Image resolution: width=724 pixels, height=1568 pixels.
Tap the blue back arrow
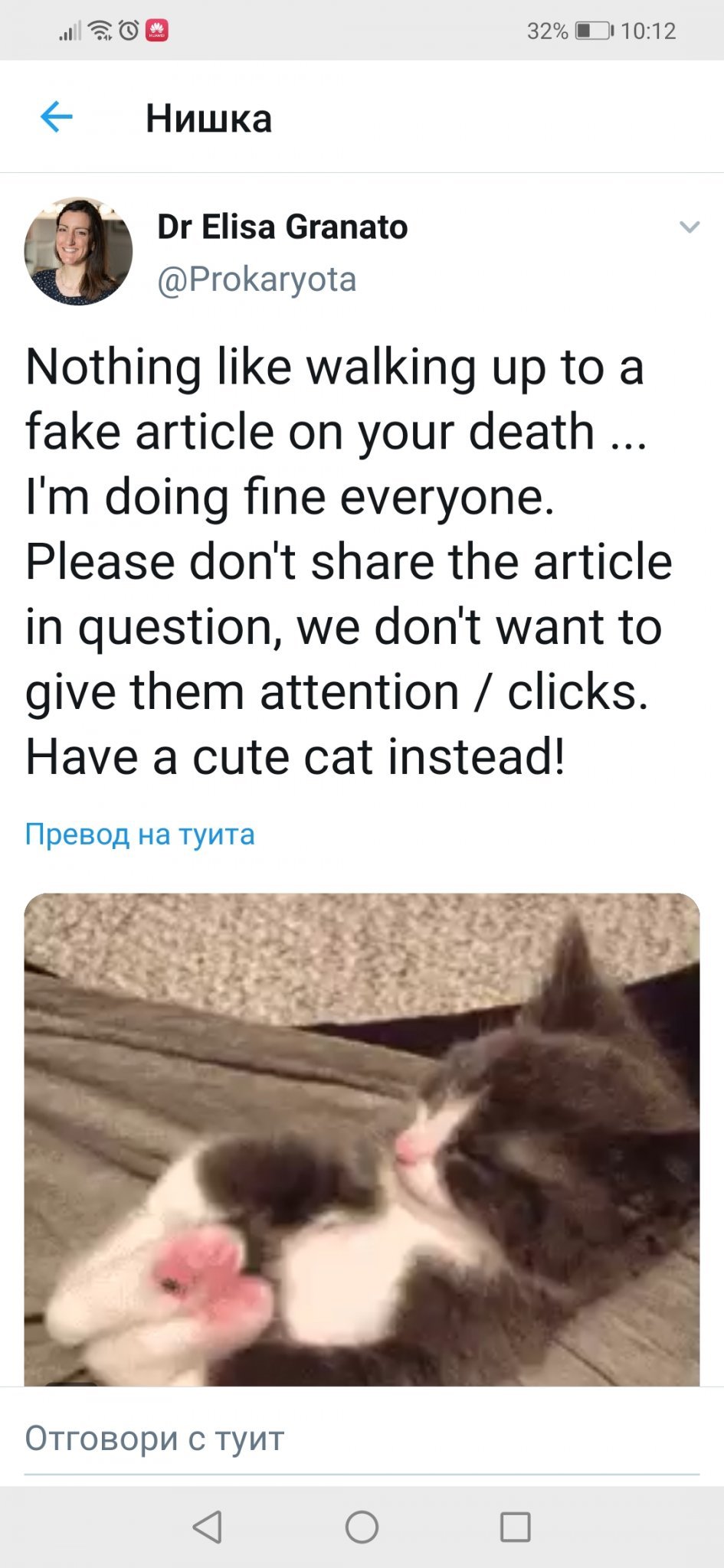tap(57, 117)
